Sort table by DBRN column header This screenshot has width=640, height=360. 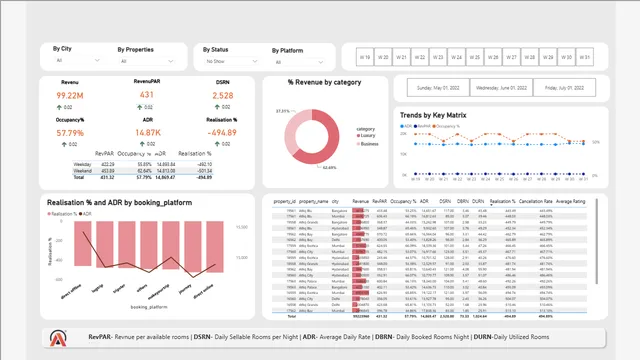point(462,201)
